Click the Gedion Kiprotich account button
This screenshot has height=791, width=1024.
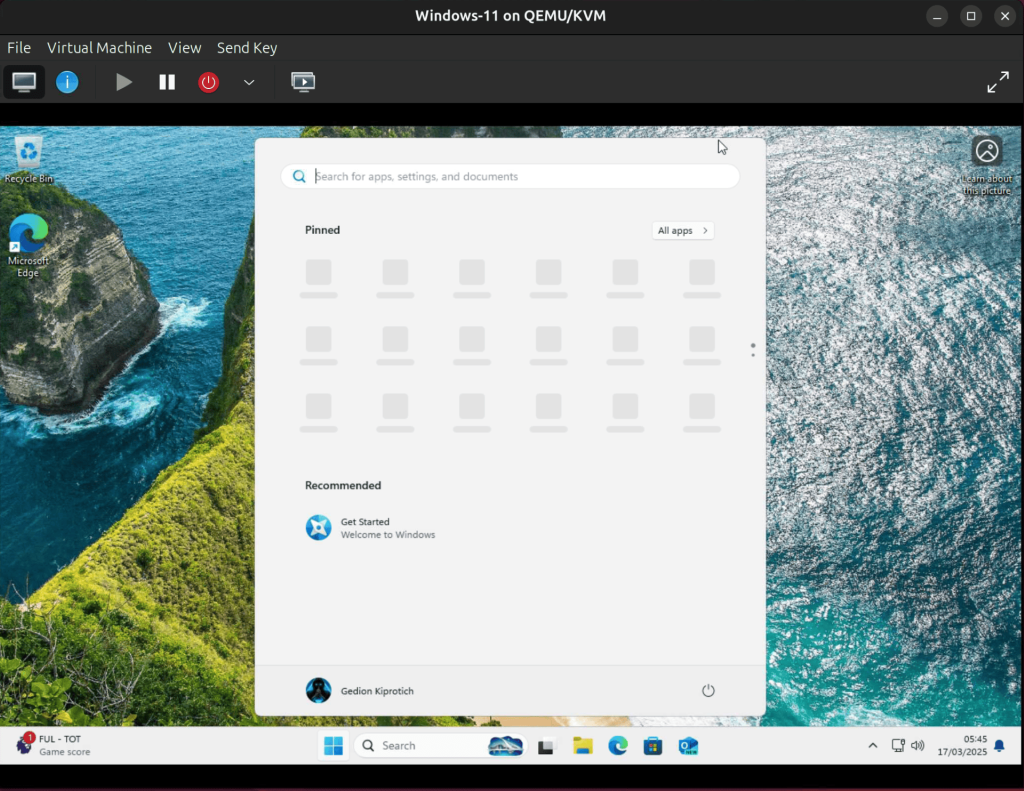coord(359,690)
